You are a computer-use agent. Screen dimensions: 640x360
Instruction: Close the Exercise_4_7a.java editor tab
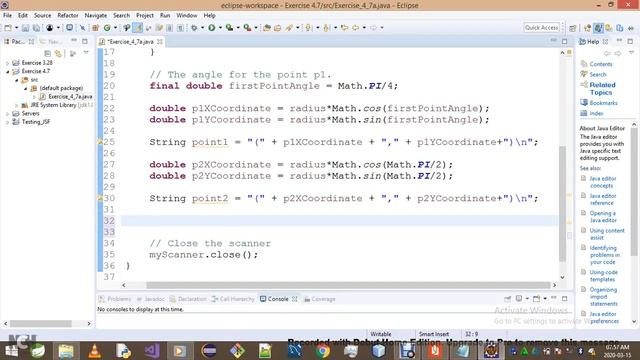pos(160,42)
